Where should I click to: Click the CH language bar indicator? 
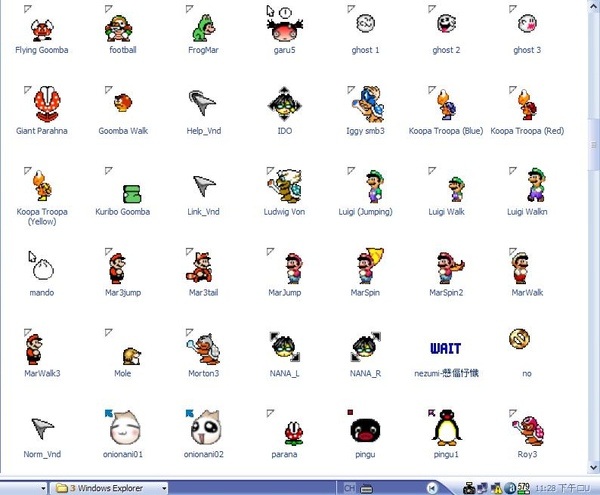(349, 488)
